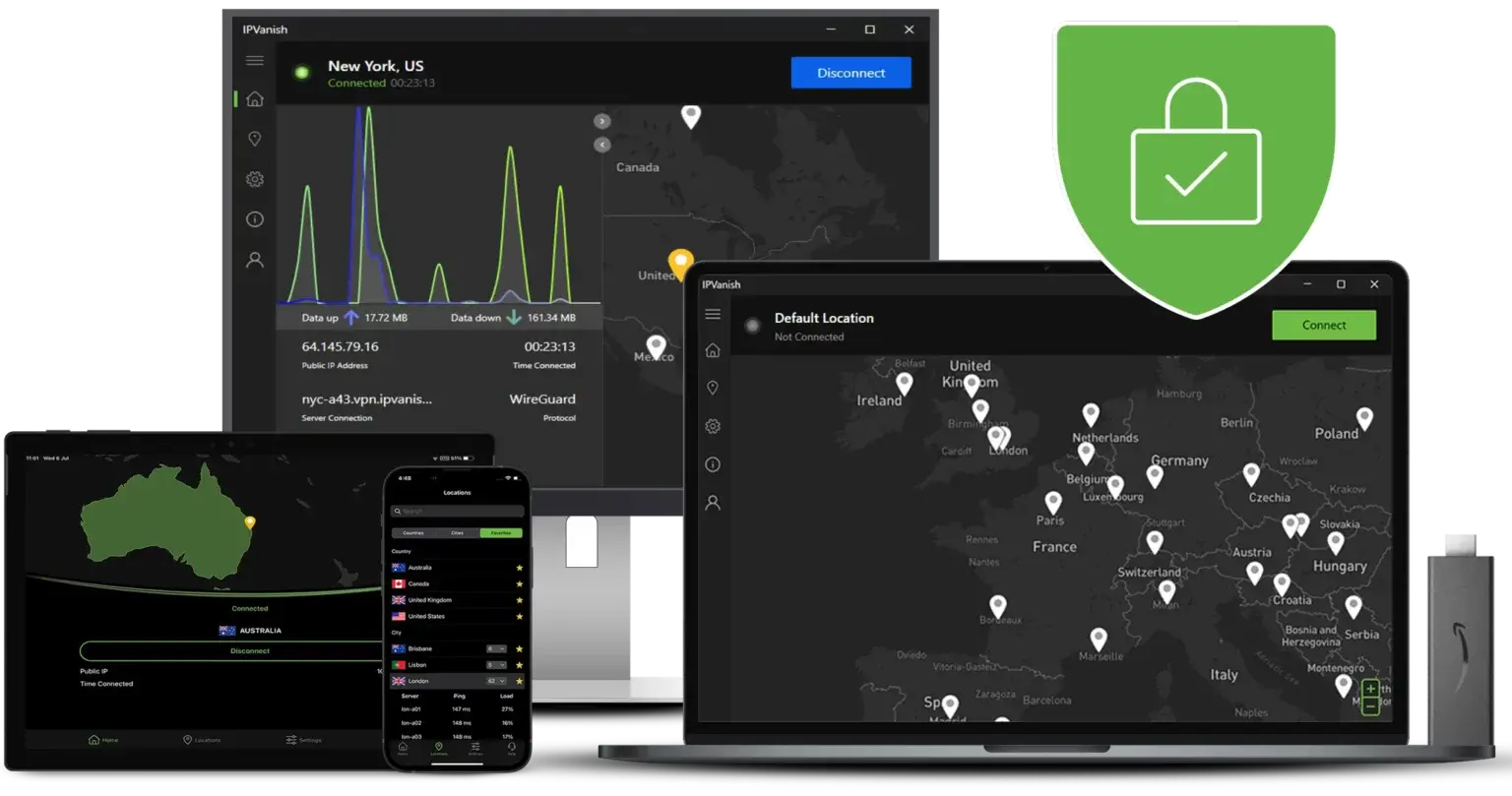
Task: Collapse the London server list dropdown
Action: coord(496,681)
